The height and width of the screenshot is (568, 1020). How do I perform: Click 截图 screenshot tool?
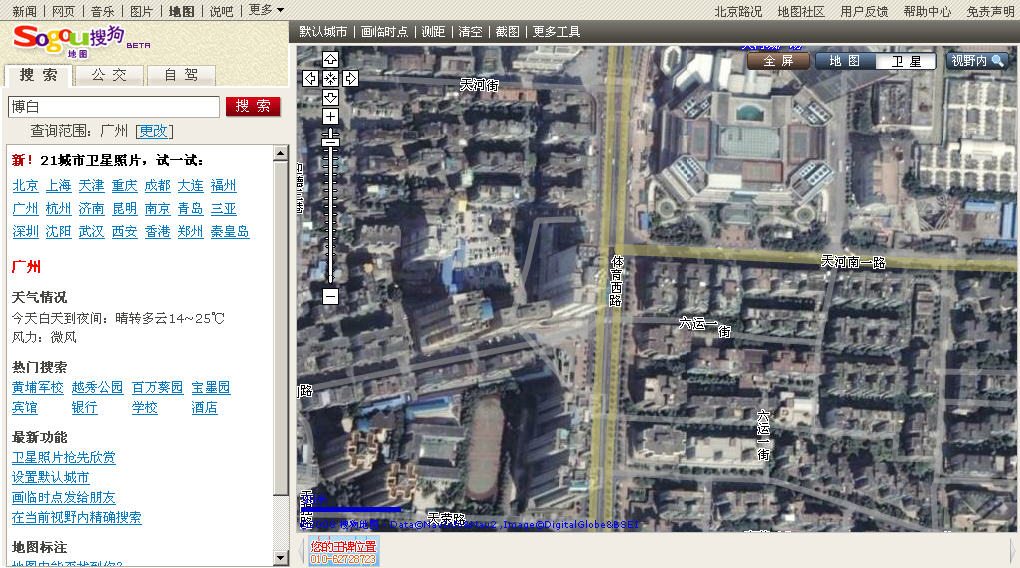click(x=507, y=31)
